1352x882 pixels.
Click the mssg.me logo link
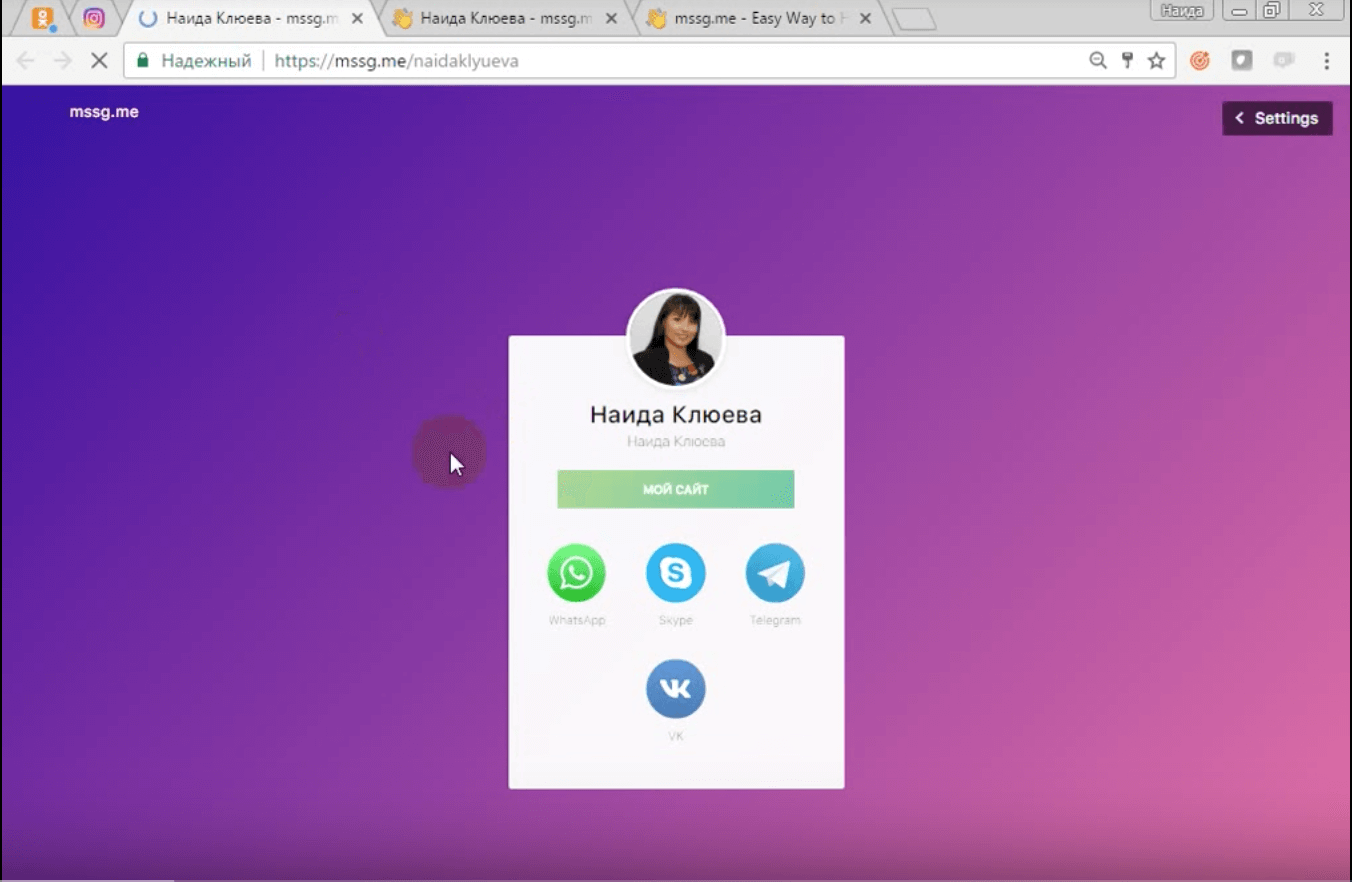click(104, 112)
